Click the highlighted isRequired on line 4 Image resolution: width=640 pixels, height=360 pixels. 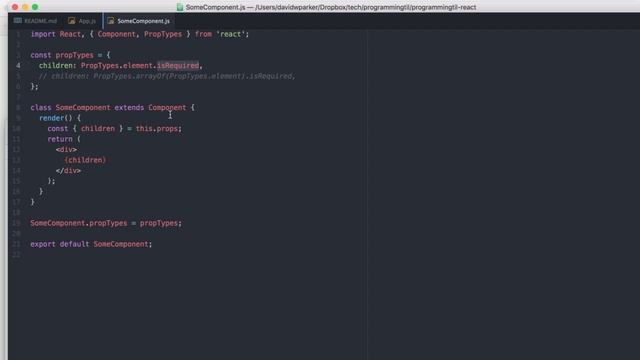tap(178, 65)
